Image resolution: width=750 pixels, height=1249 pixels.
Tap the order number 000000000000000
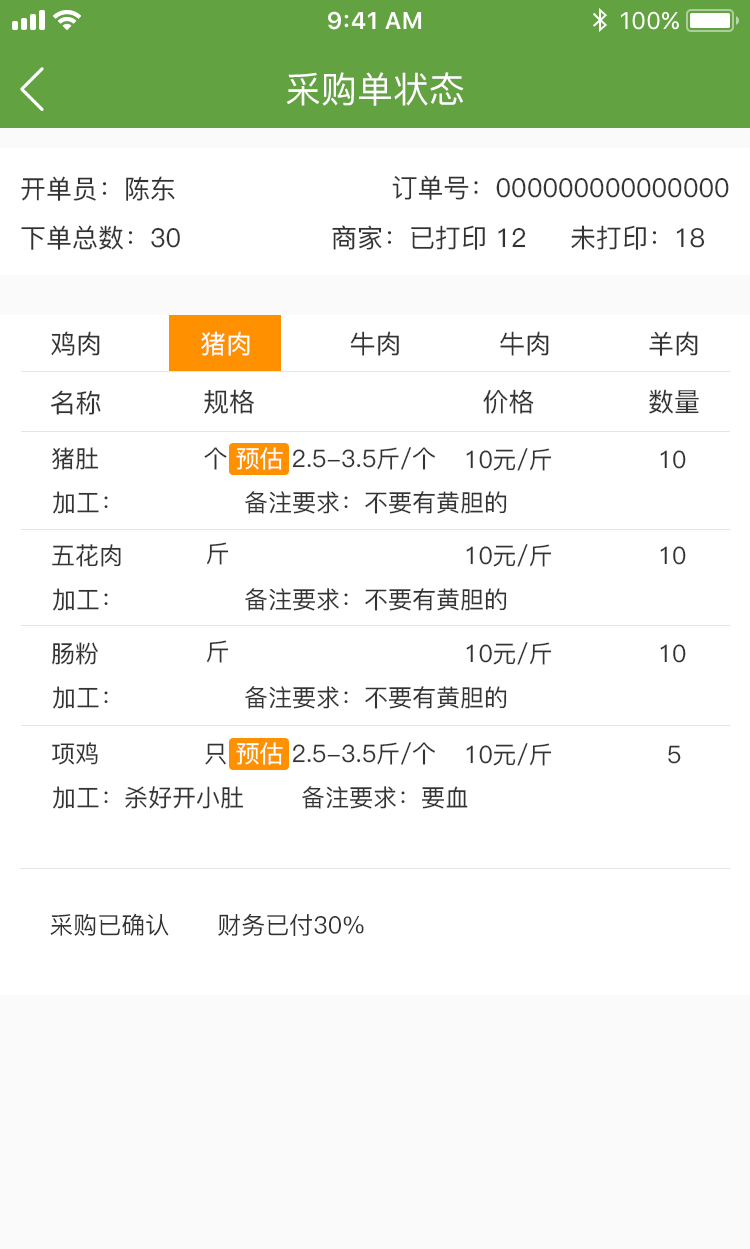612,188
